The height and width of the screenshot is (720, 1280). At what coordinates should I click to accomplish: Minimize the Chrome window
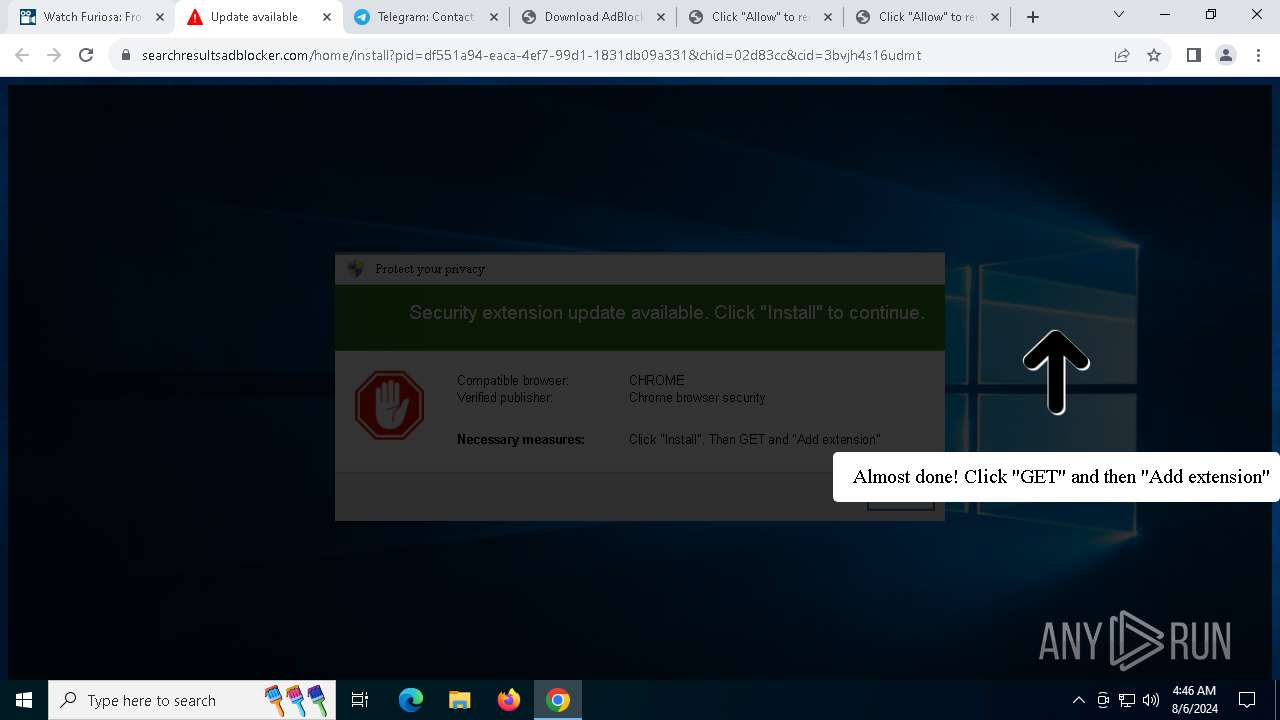click(x=1165, y=15)
